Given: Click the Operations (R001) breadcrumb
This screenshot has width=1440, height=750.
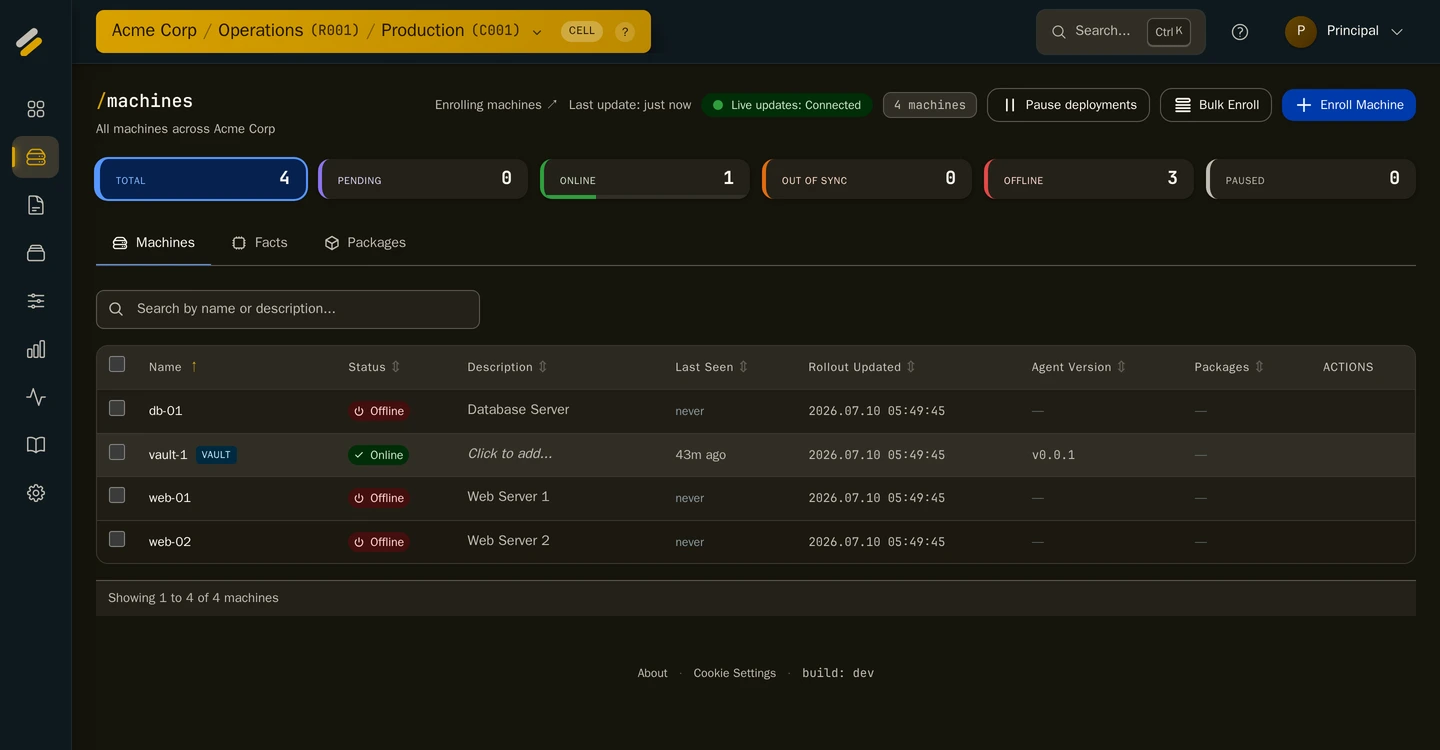Looking at the screenshot, I should click(289, 31).
